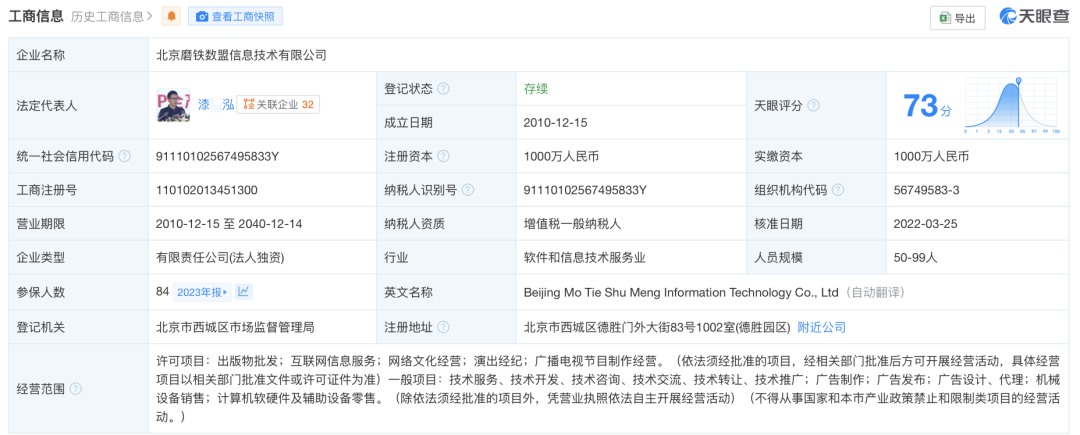This screenshot has height=435, width=1080.
Task: Click the 经营范围 description paragraph
Action: [610, 389]
